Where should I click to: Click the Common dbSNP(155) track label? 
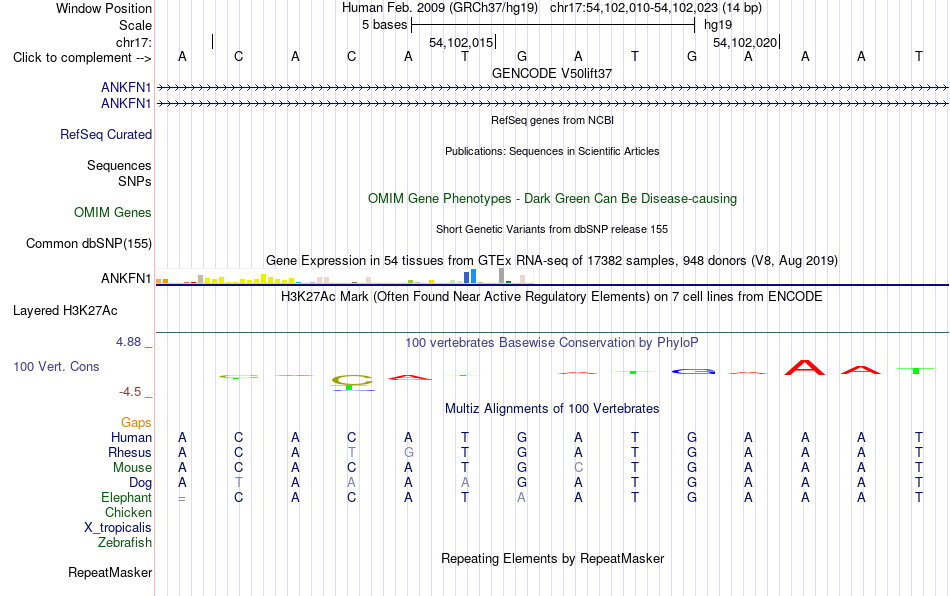click(x=88, y=243)
